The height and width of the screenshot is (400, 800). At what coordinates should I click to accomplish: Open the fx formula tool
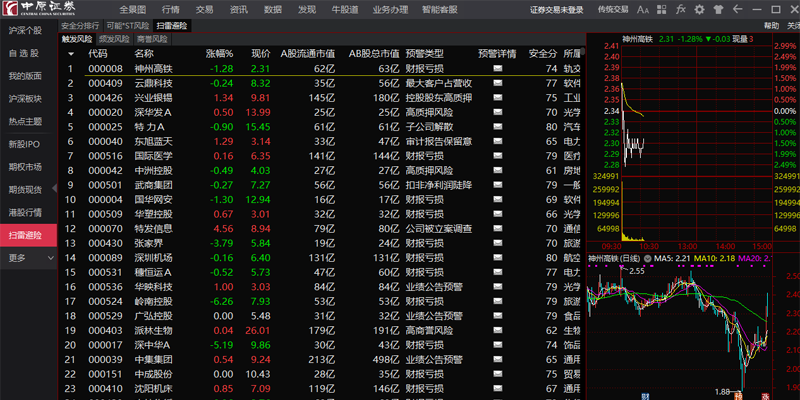pyautogui.click(x=681, y=10)
